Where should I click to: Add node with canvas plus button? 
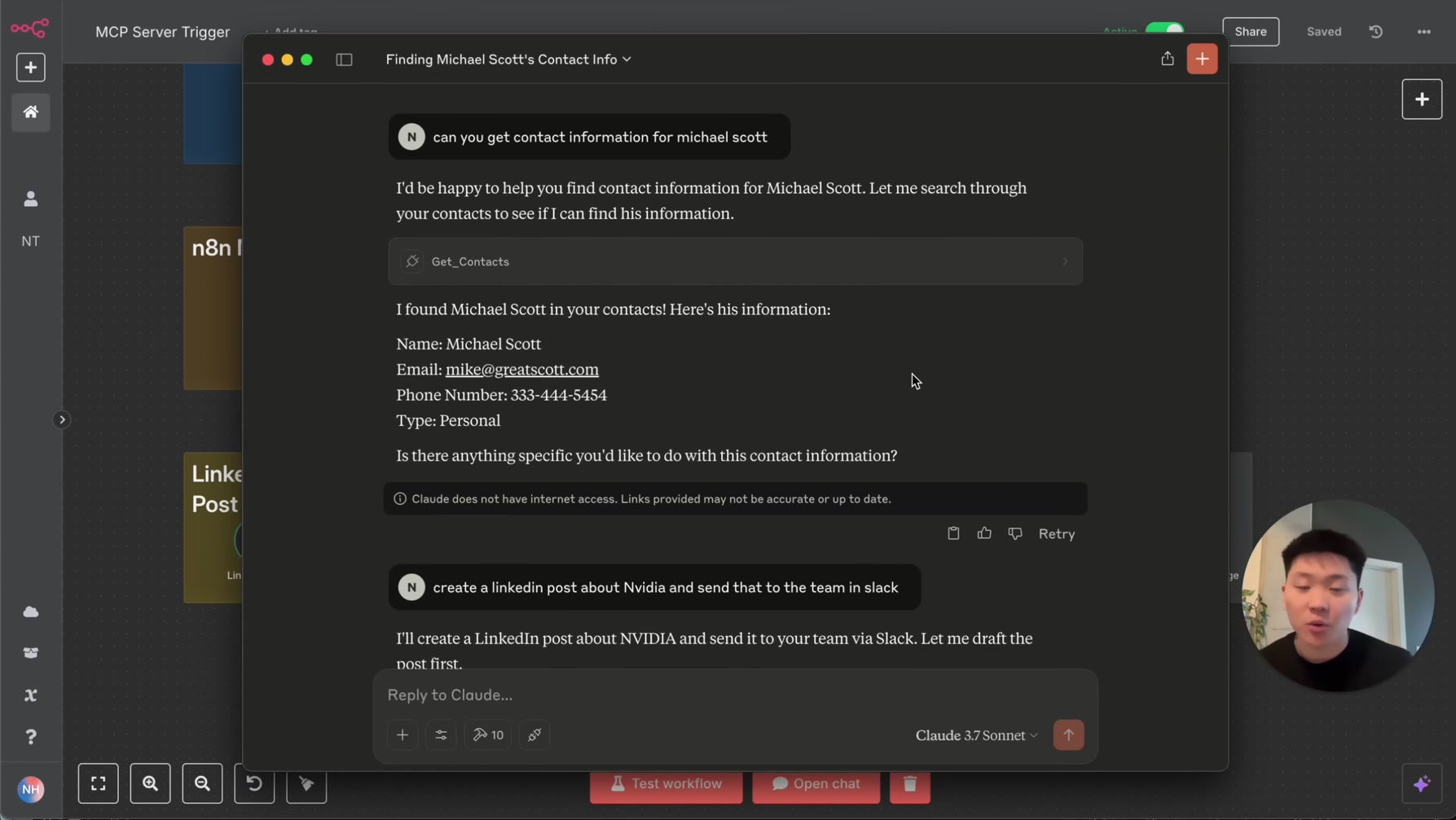point(1422,99)
